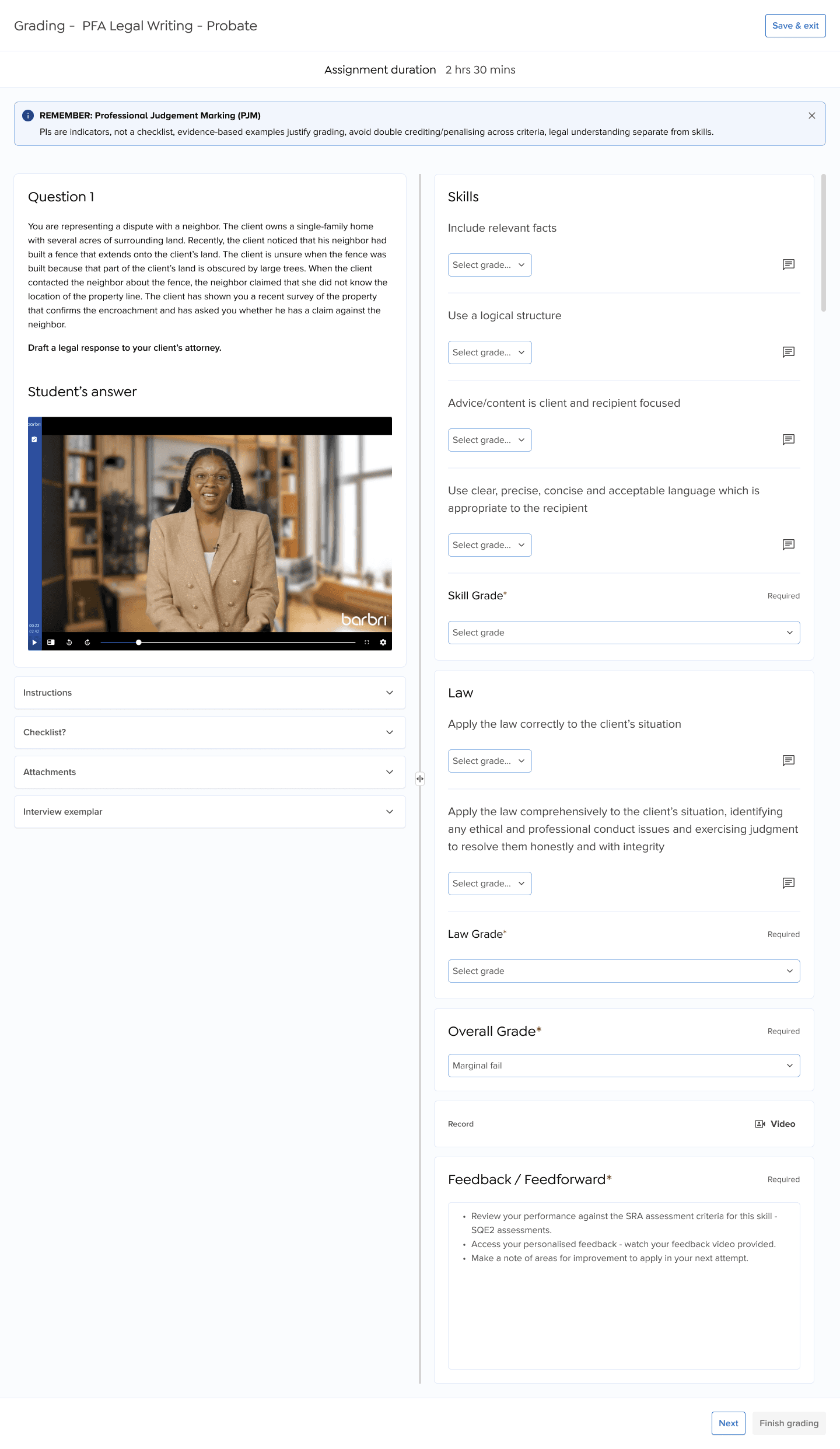Screen dimensions: 840x1449
Task: Click Save & exit button
Action: click(x=795, y=26)
